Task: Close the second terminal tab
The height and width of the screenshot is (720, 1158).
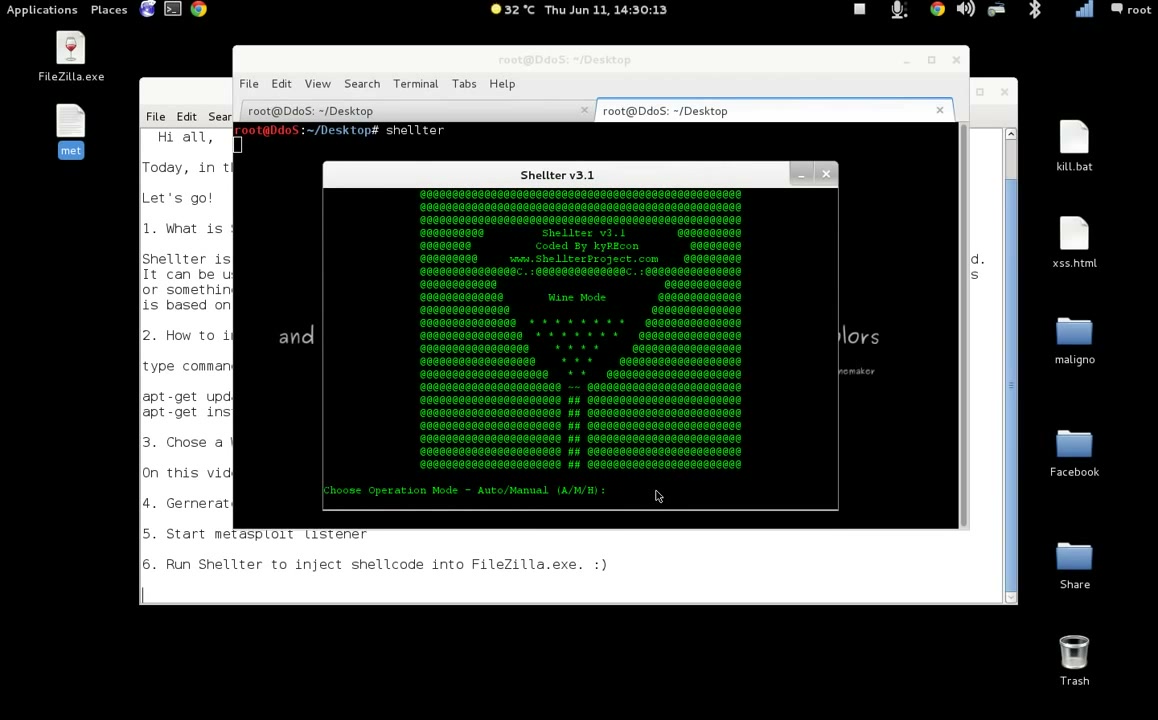Action: tap(939, 110)
